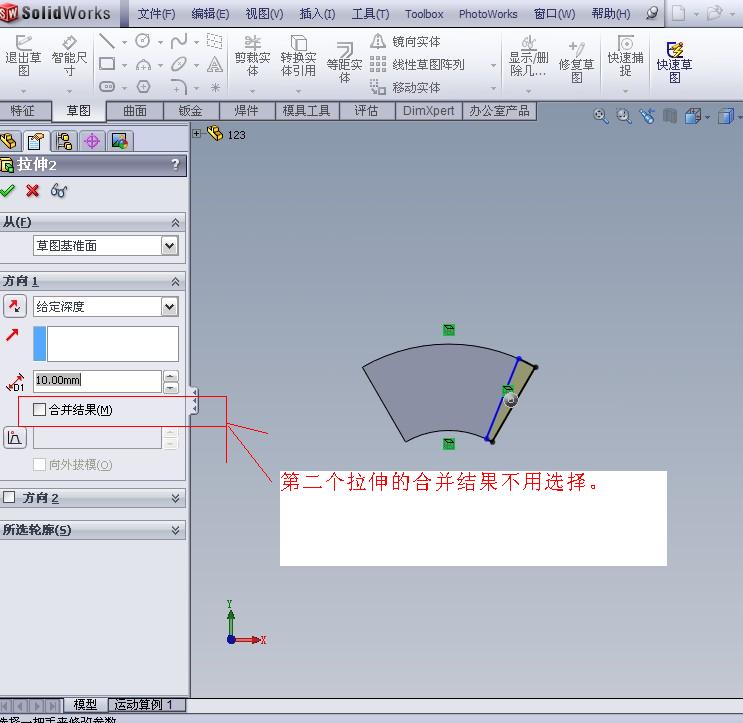
Task: Cancel extrude with red X
Action: (33, 190)
